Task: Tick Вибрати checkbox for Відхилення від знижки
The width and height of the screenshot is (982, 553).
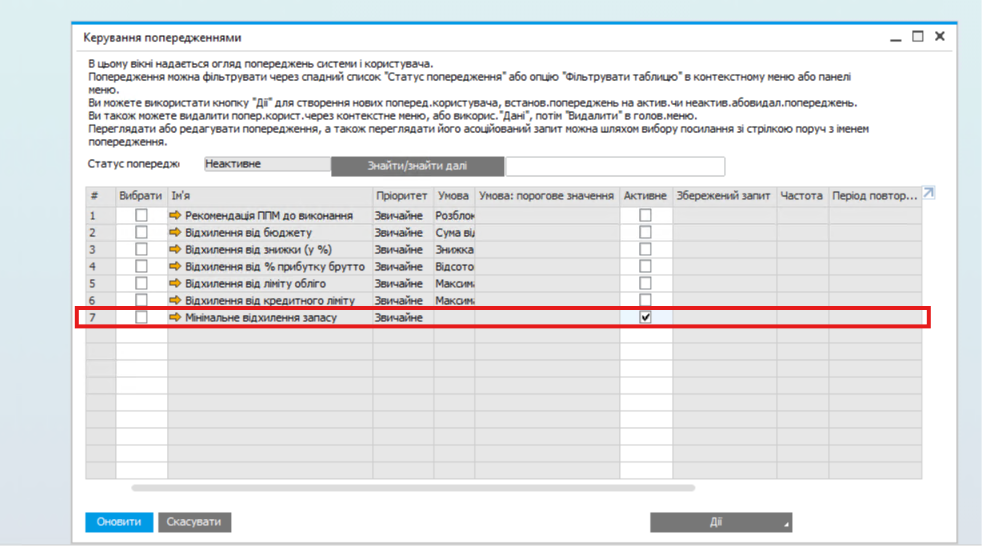Action: pyautogui.click(x=142, y=249)
